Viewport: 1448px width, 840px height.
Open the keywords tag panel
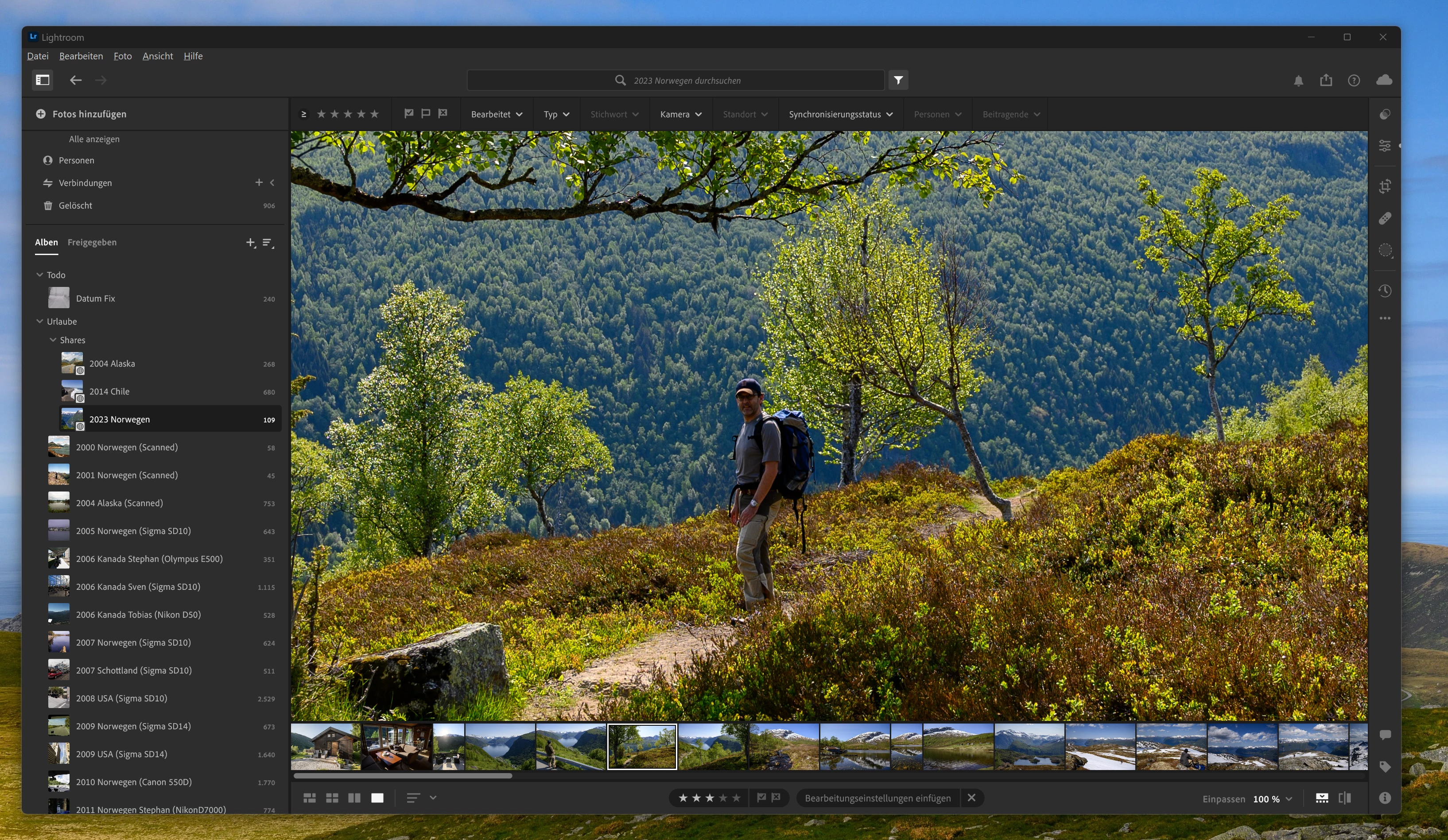1385,766
